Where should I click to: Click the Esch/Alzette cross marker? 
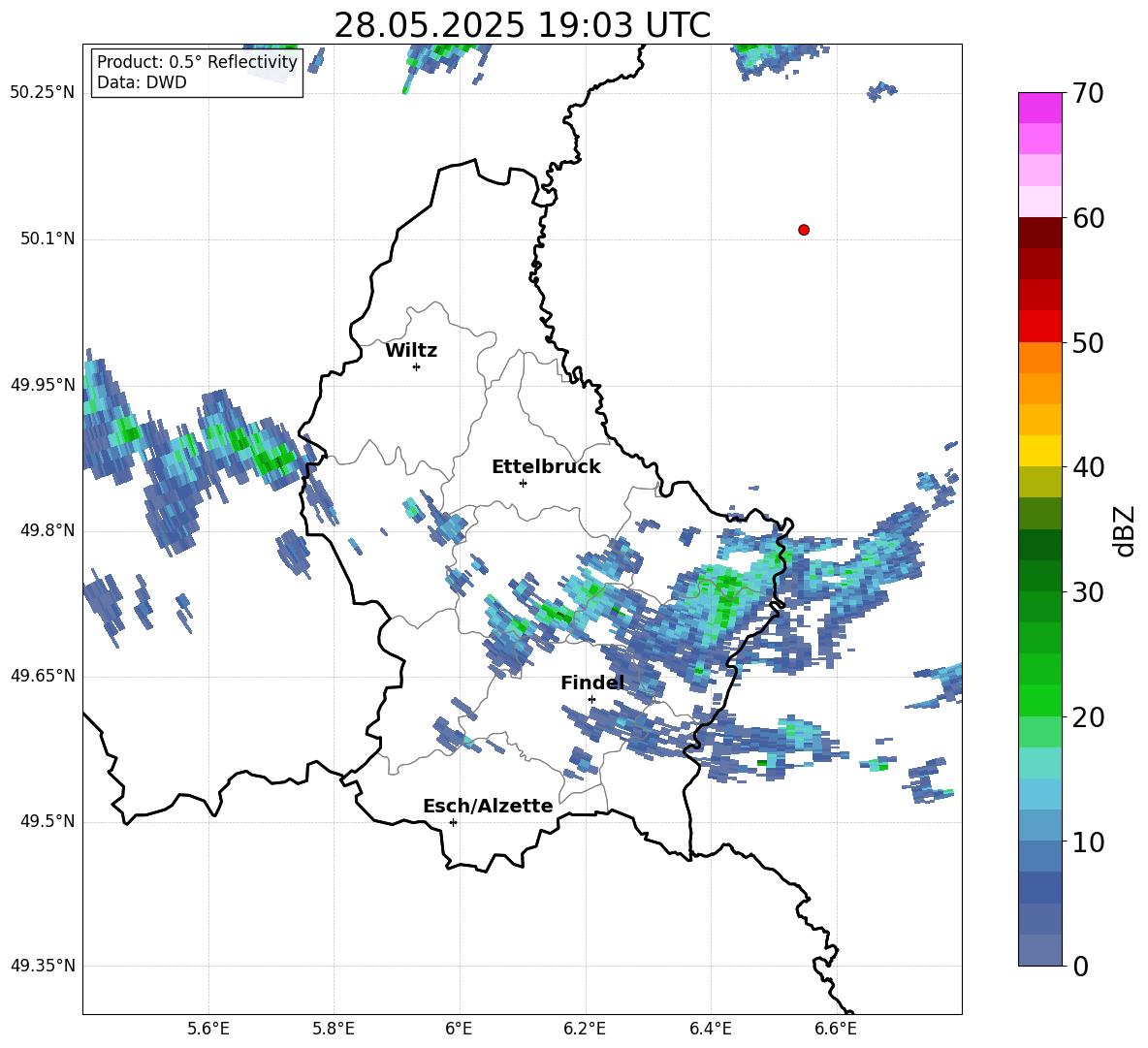pos(453,822)
